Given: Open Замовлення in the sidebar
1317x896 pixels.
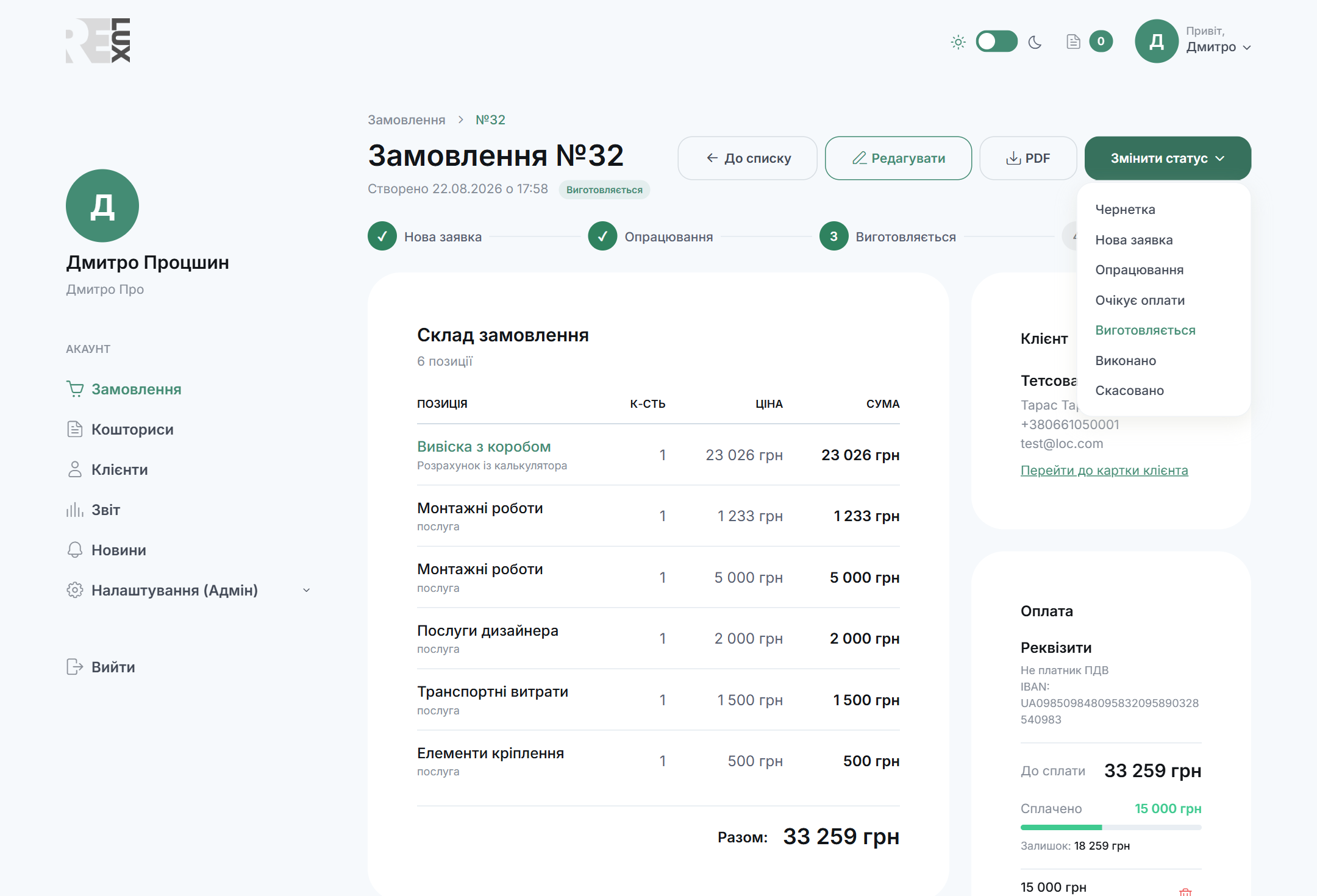Looking at the screenshot, I should pyautogui.click(x=124, y=389).
